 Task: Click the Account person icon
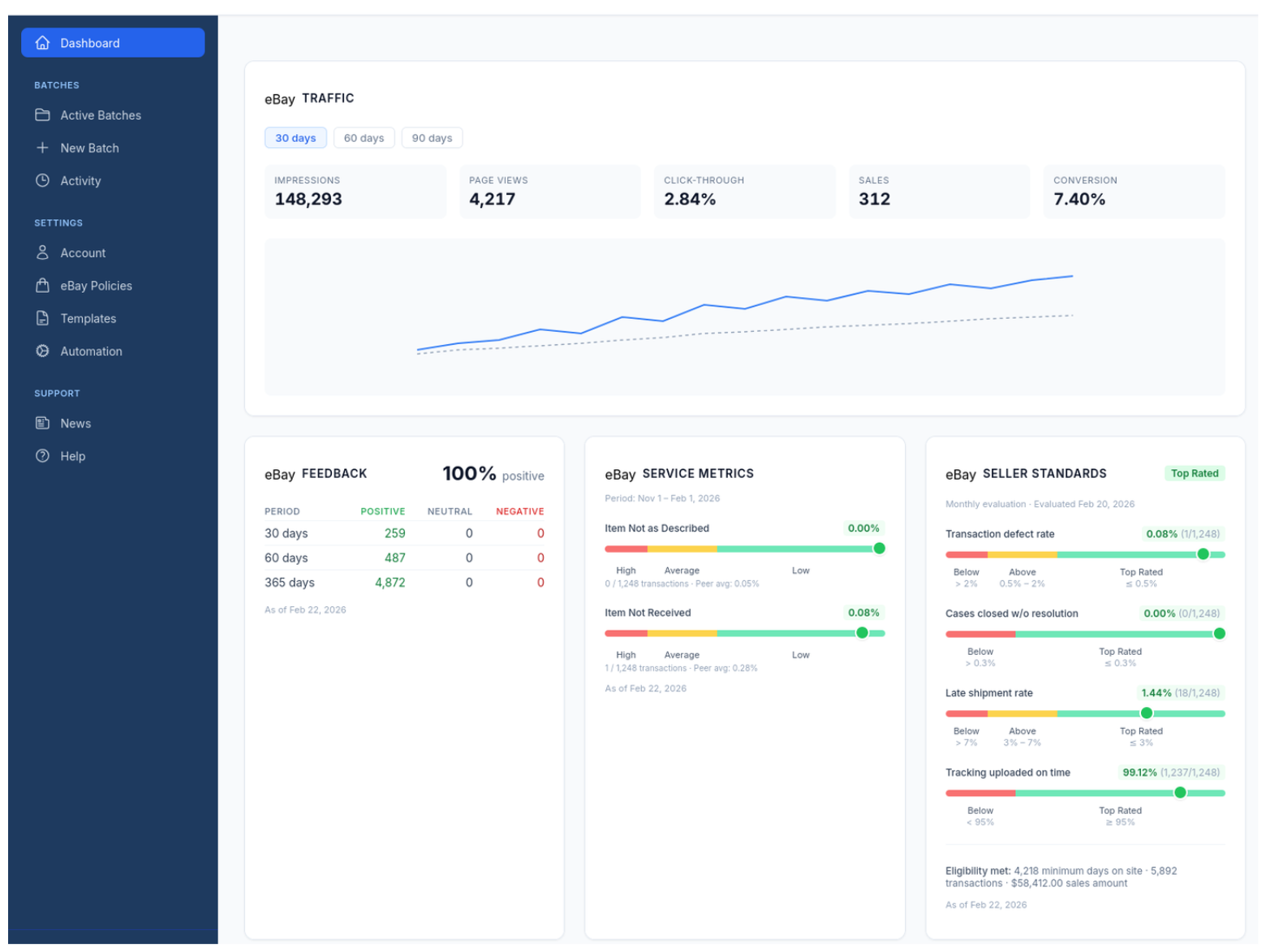42,252
